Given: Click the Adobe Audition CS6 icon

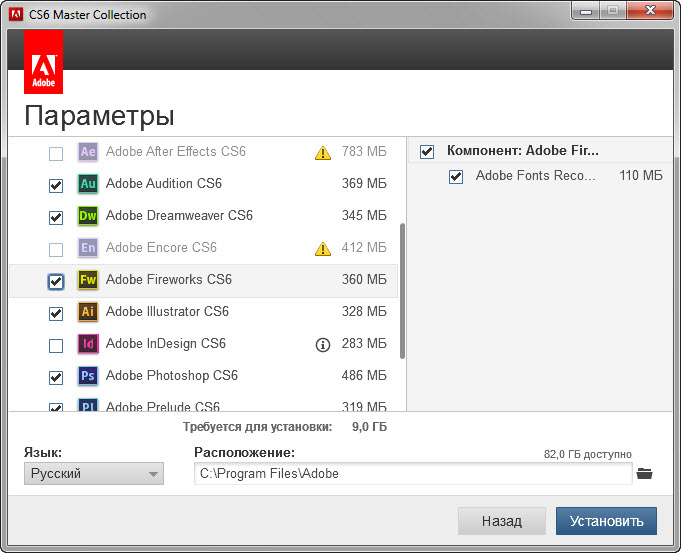Looking at the screenshot, I should point(88,184).
